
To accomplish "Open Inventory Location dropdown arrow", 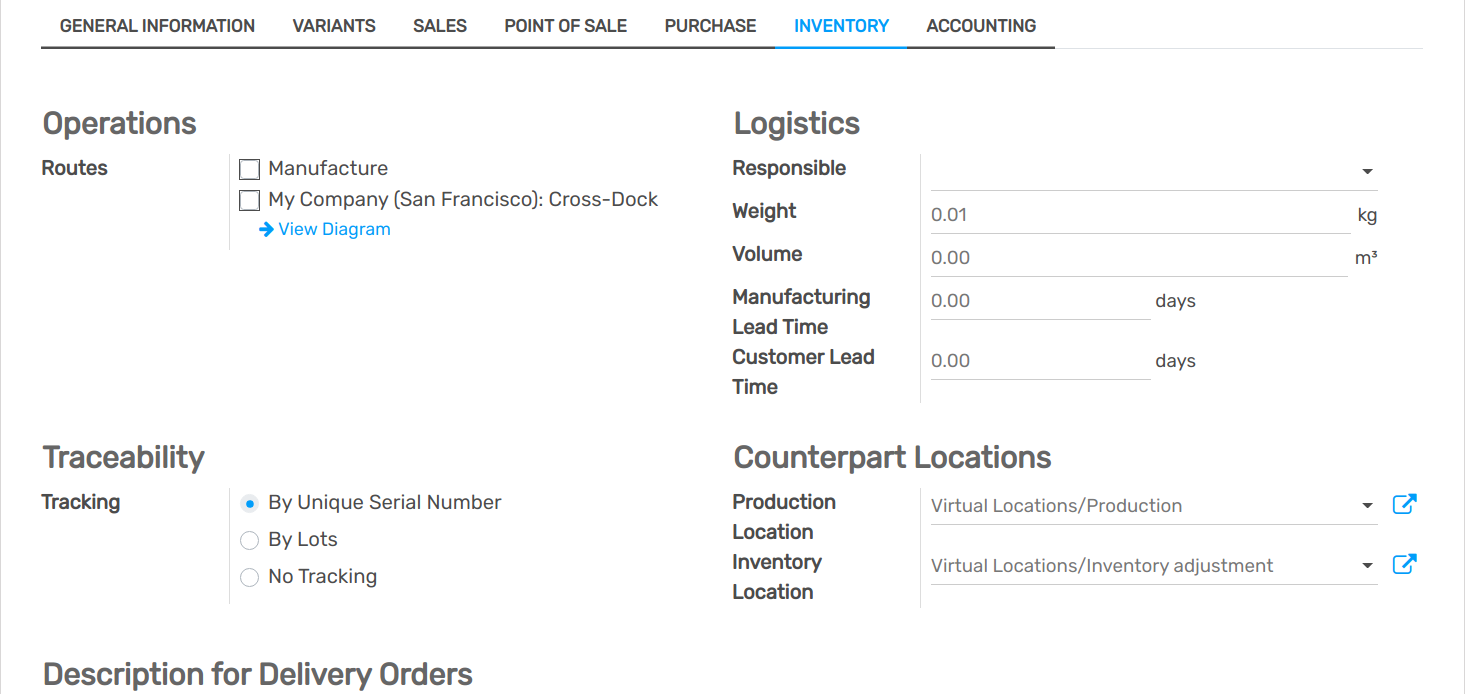I will (x=1367, y=566).
